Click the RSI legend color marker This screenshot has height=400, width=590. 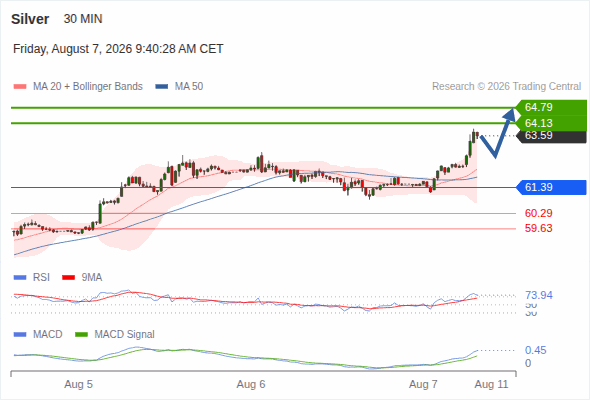pos(20,278)
